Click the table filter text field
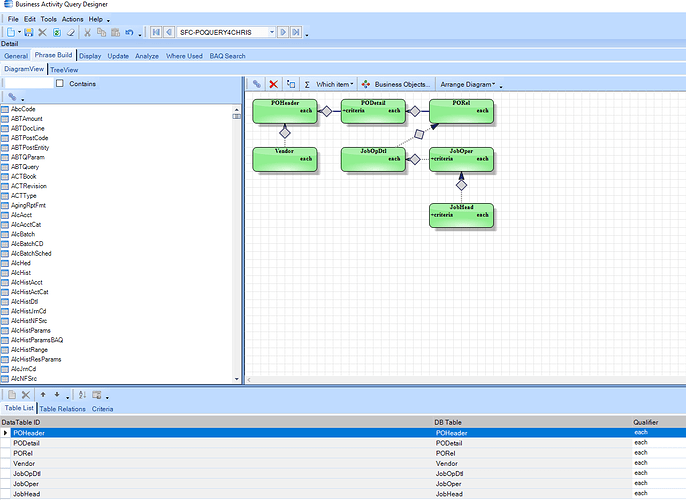Viewport: 686px width, 500px height. click(29, 83)
